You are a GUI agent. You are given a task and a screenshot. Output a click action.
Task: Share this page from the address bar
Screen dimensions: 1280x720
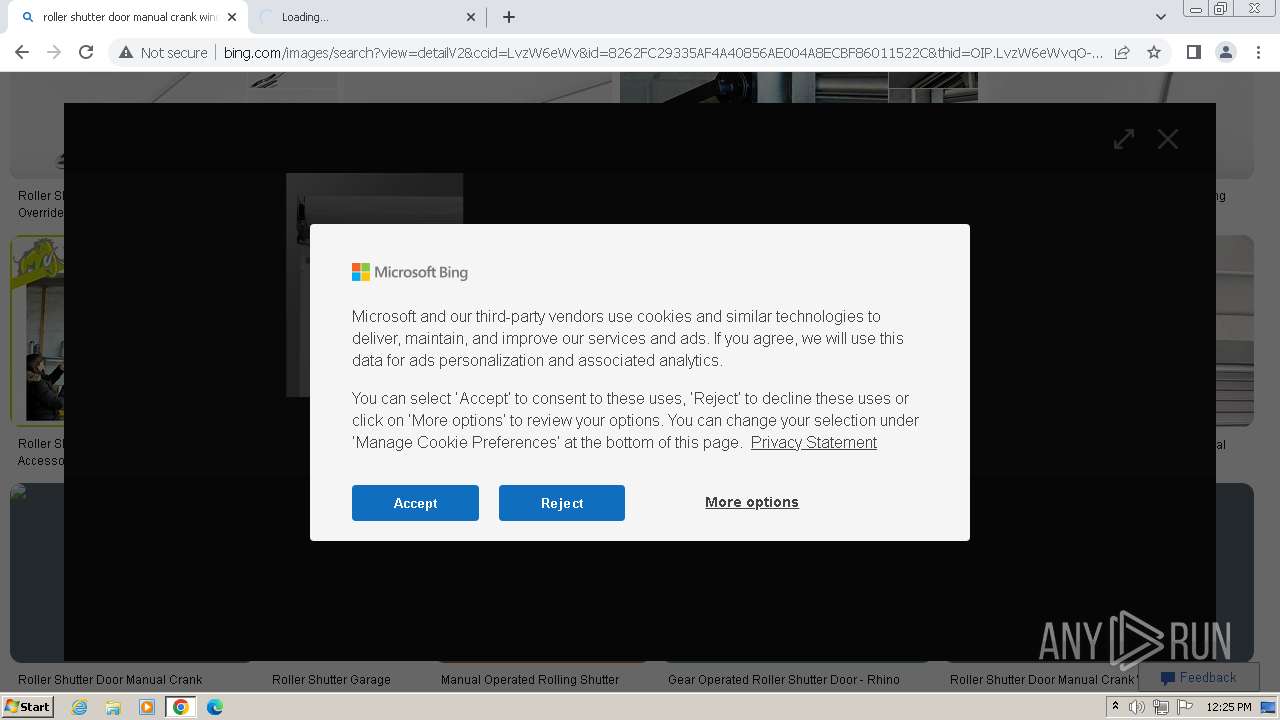pos(1122,52)
